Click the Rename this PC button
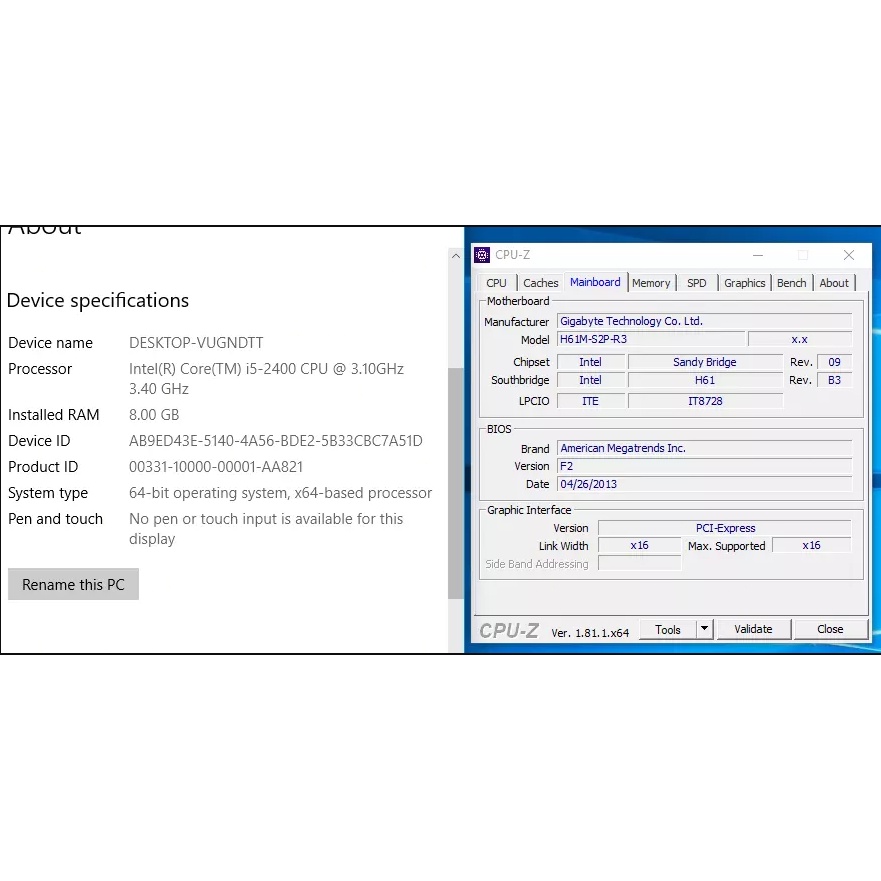This screenshot has width=881, height=881. [73, 585]
